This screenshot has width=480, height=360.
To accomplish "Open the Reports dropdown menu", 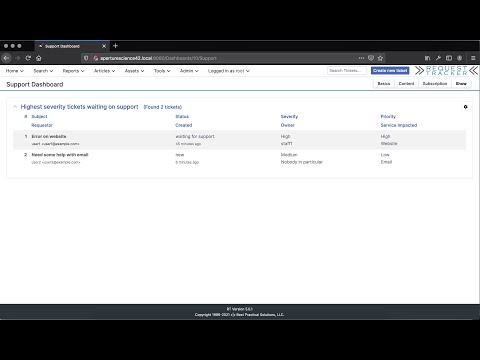I will pyautogui.click(x=74, y=71).
